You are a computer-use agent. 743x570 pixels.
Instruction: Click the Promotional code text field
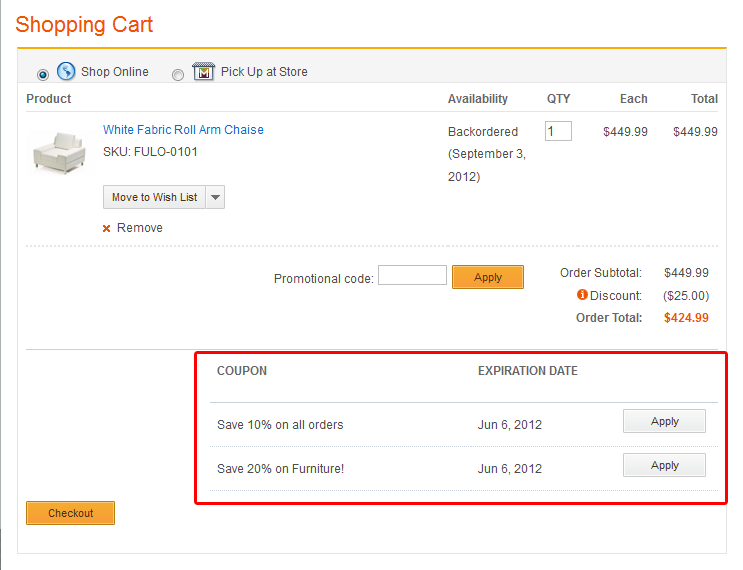(412, 275)
